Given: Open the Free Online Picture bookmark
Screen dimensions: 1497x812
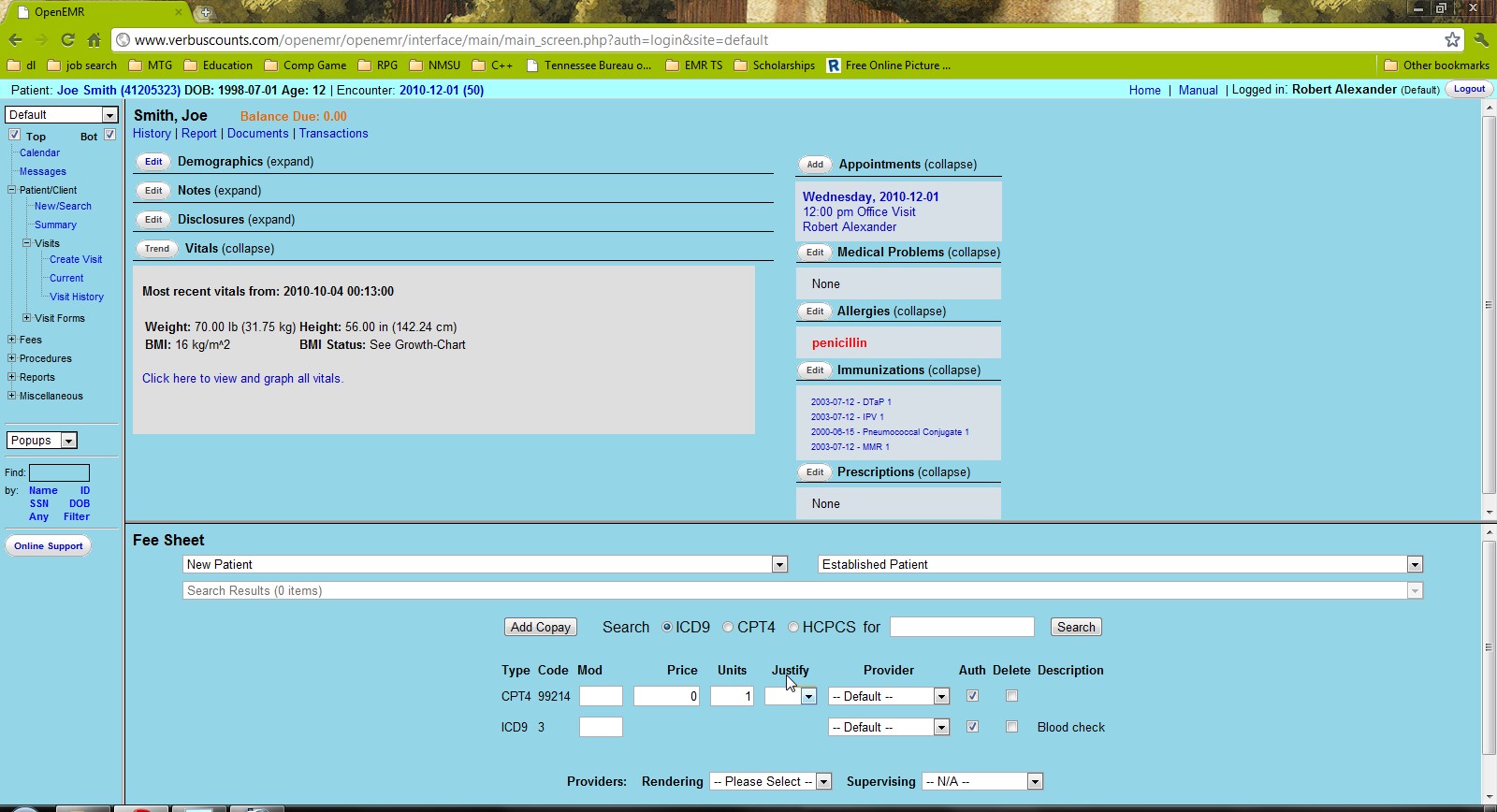Looking at the screenshot, I should pyautogui.click(x=888, y=65).
